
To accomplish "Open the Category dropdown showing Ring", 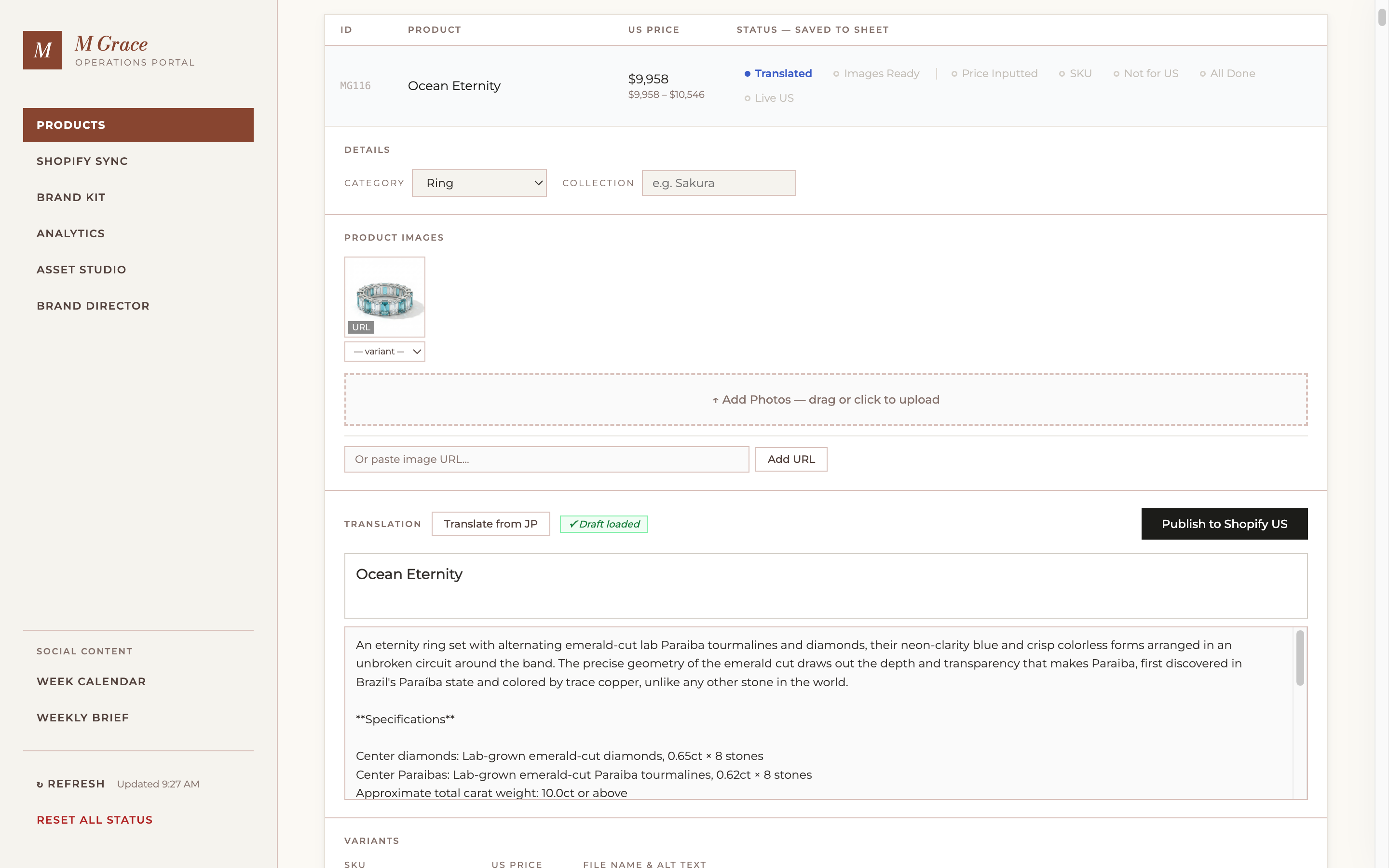I will [x=479, y=183].
